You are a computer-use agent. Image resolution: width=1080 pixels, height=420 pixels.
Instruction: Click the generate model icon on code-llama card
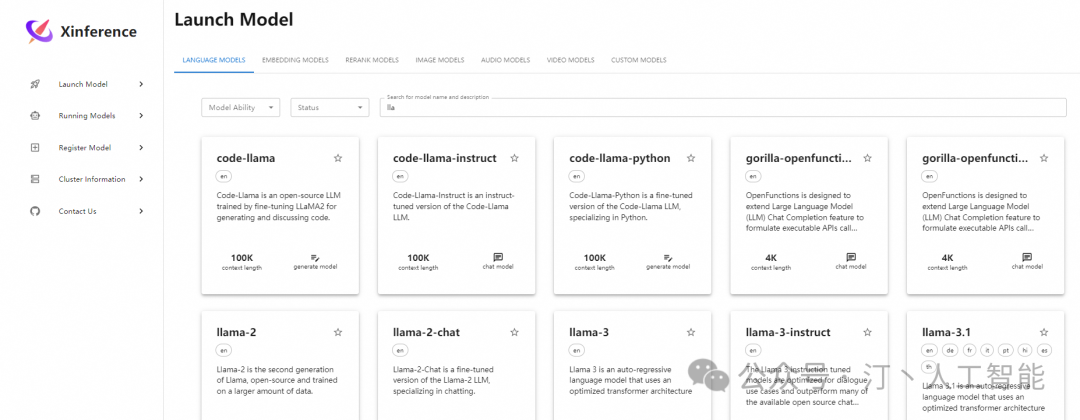click(x=315, y=258)
